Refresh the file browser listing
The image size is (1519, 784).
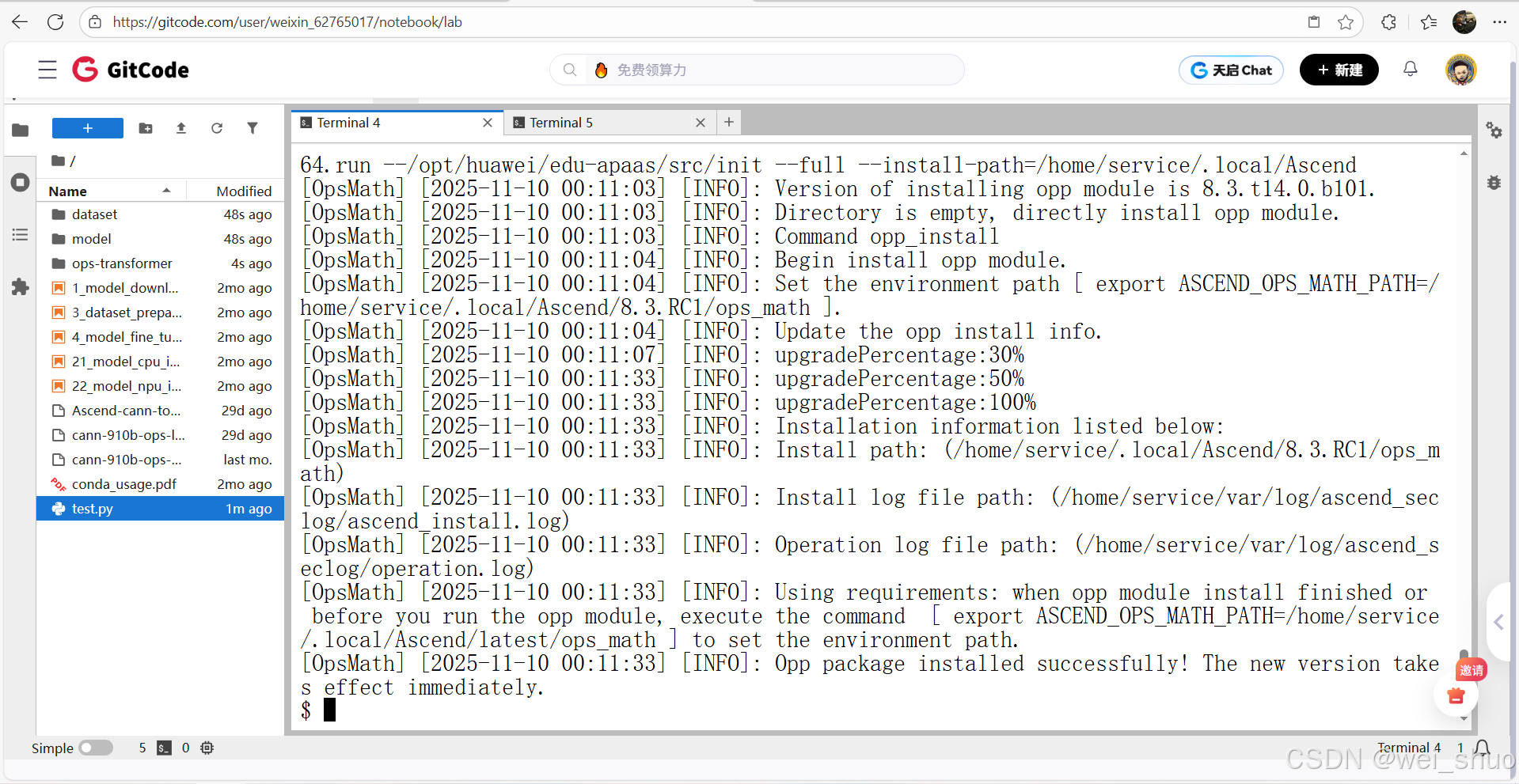(217, 128)
